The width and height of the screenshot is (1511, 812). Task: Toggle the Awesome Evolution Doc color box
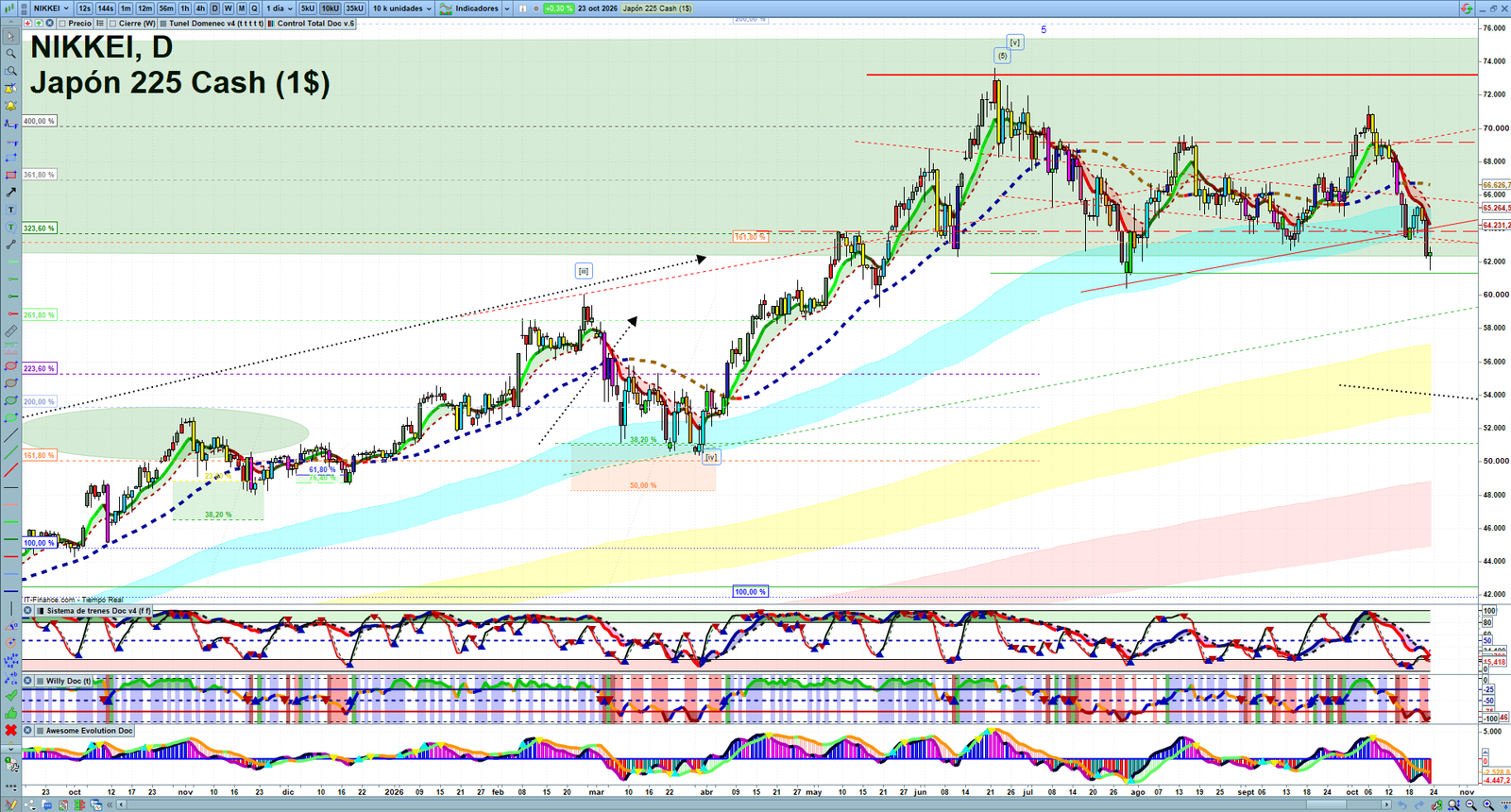tap(41, 731)
